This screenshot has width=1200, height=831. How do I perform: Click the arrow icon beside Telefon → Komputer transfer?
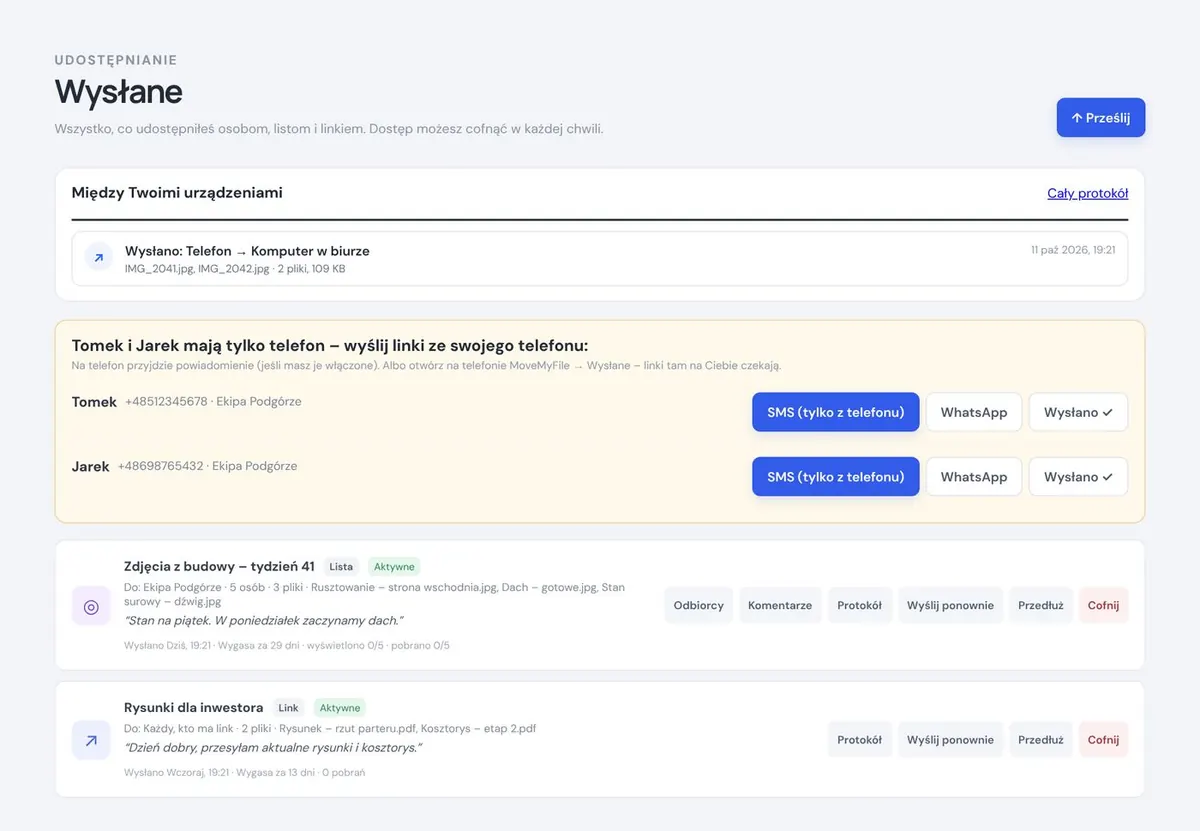(x=98, y=258)
